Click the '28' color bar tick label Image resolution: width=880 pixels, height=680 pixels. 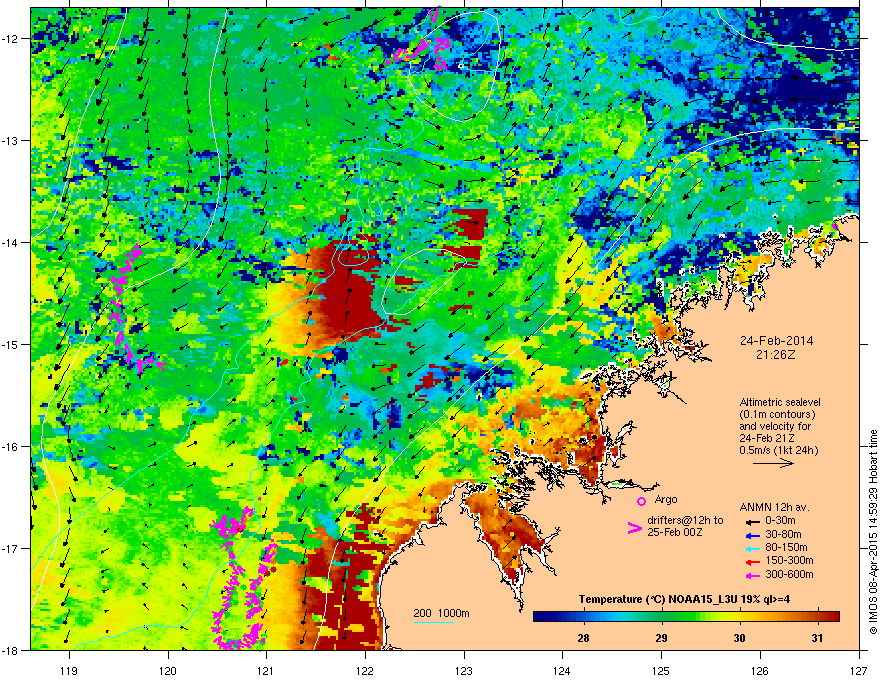(584, 638)
